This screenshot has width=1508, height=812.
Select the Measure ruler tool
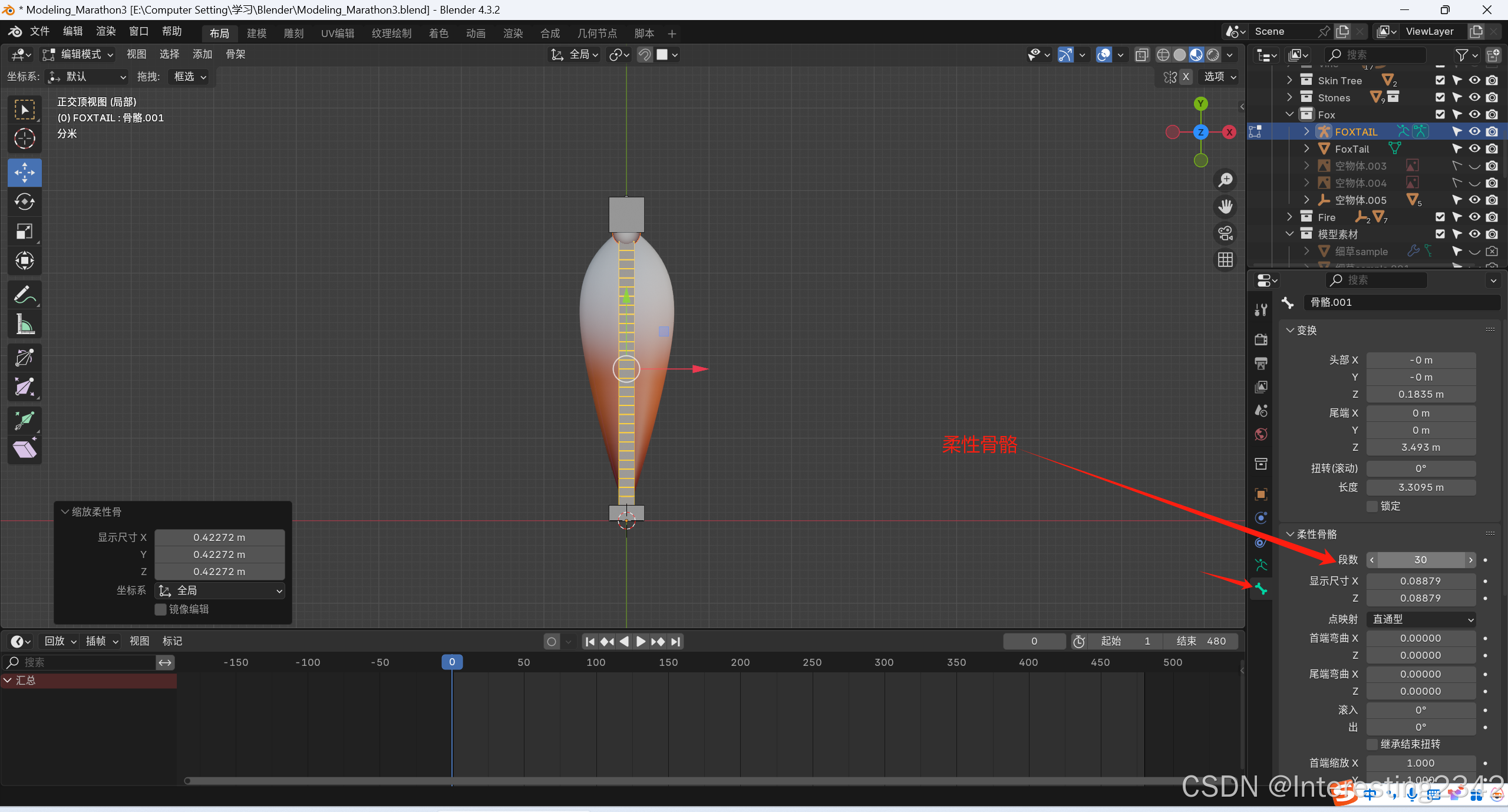click(x=24, y=324)
